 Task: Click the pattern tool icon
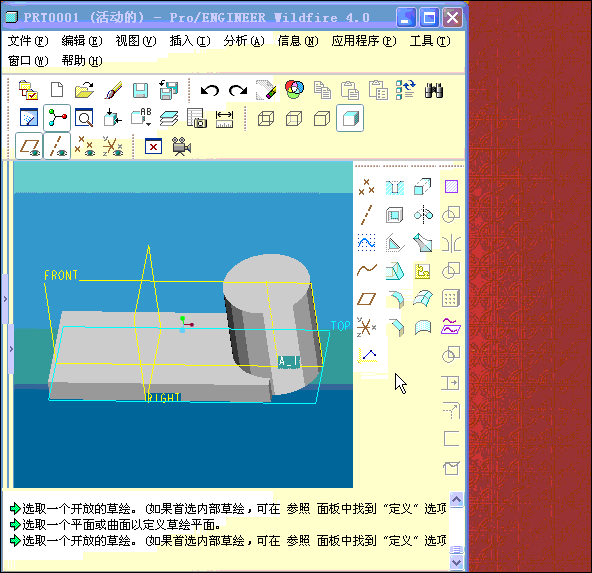point(451,299)
